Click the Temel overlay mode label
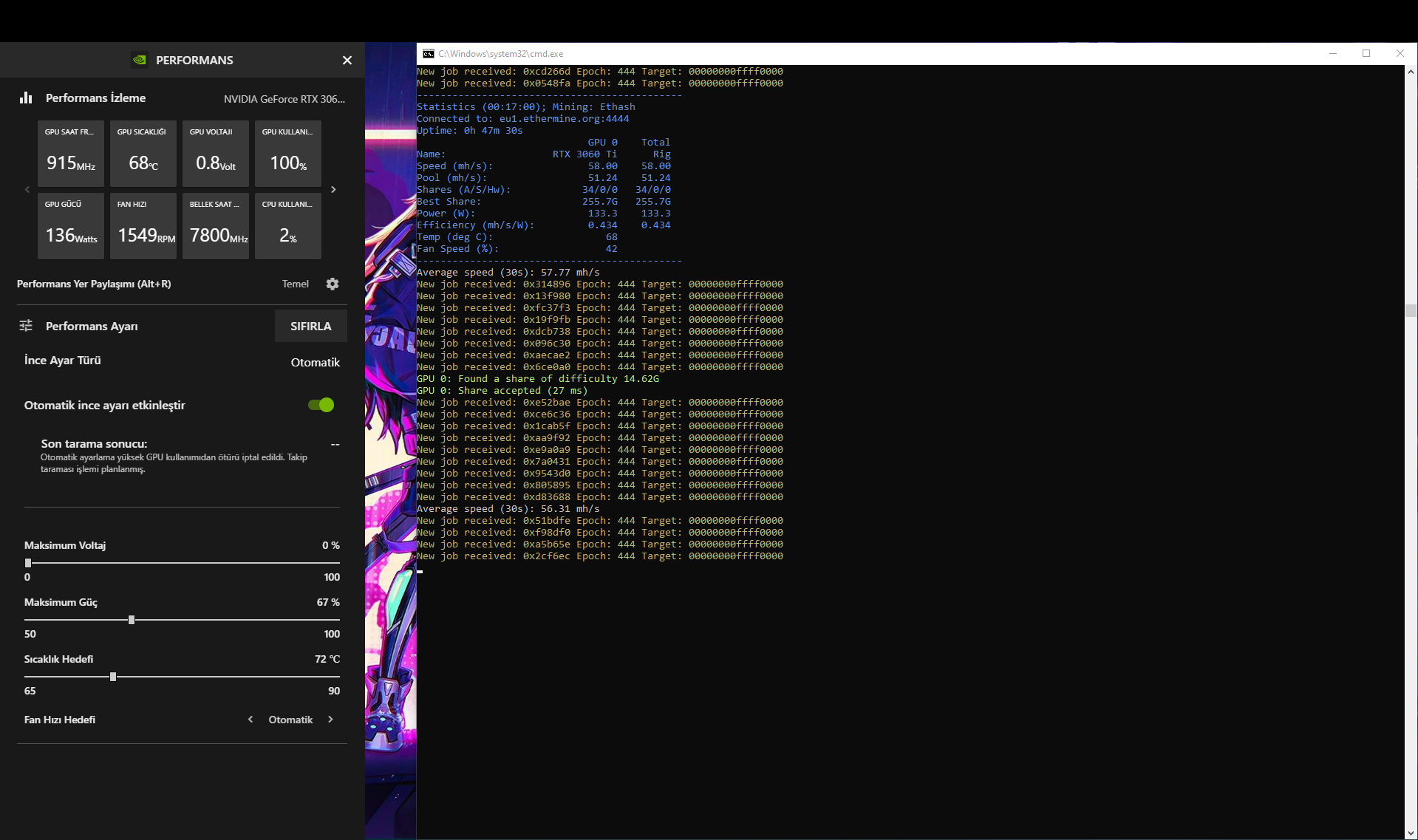This screenshot has height=840, width=1418. [x=296, y=284]
